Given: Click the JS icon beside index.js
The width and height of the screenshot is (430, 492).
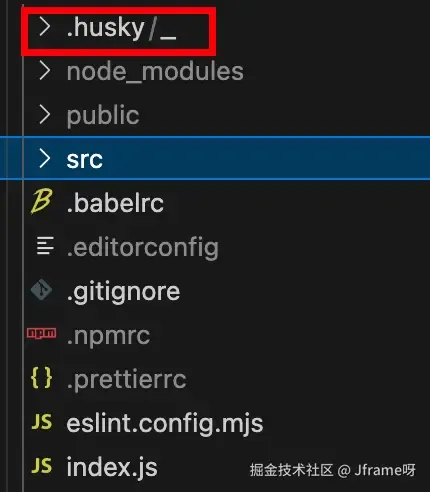Looking at the screenshot, I should (42, 465).
